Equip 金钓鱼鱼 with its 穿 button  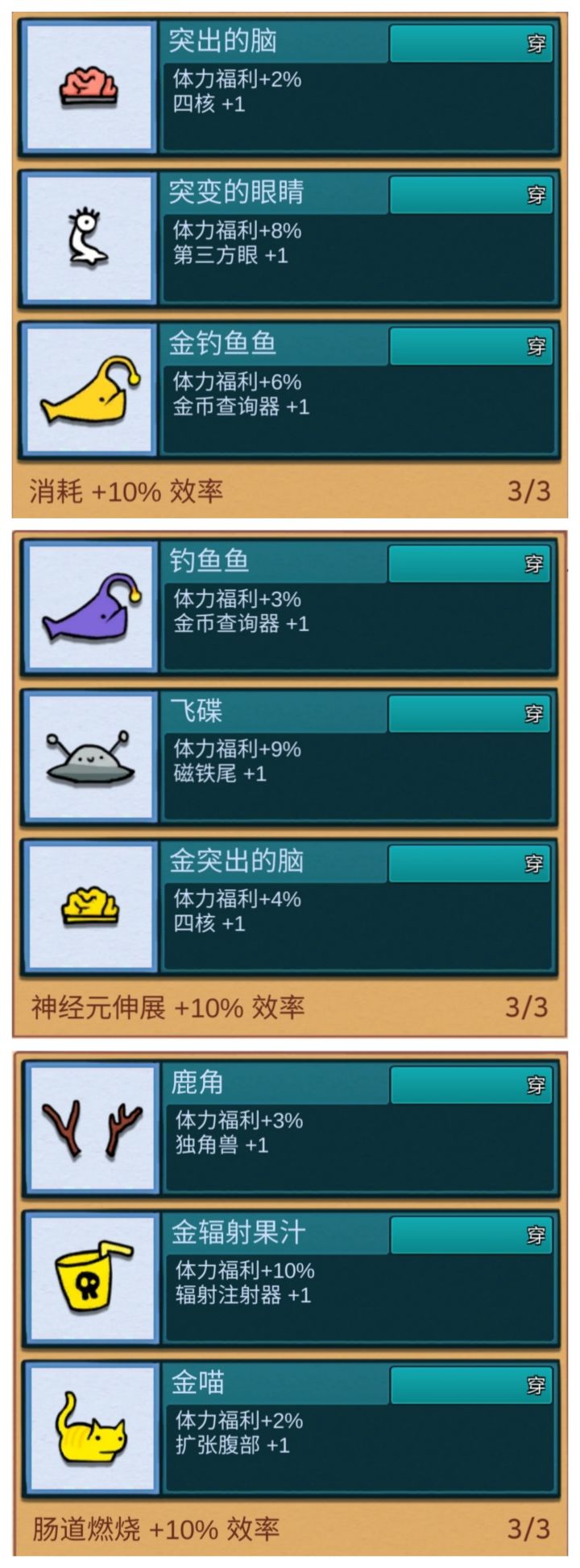pos(471,346)
